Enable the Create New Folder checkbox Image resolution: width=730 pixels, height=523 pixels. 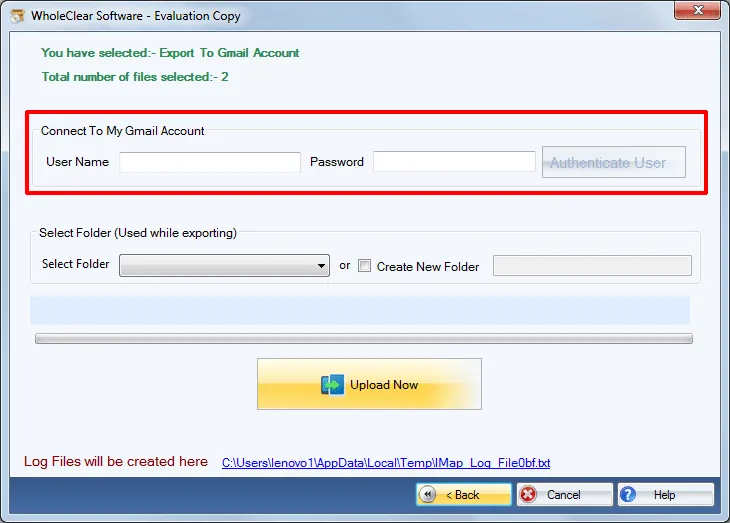[x=364, y=266]
